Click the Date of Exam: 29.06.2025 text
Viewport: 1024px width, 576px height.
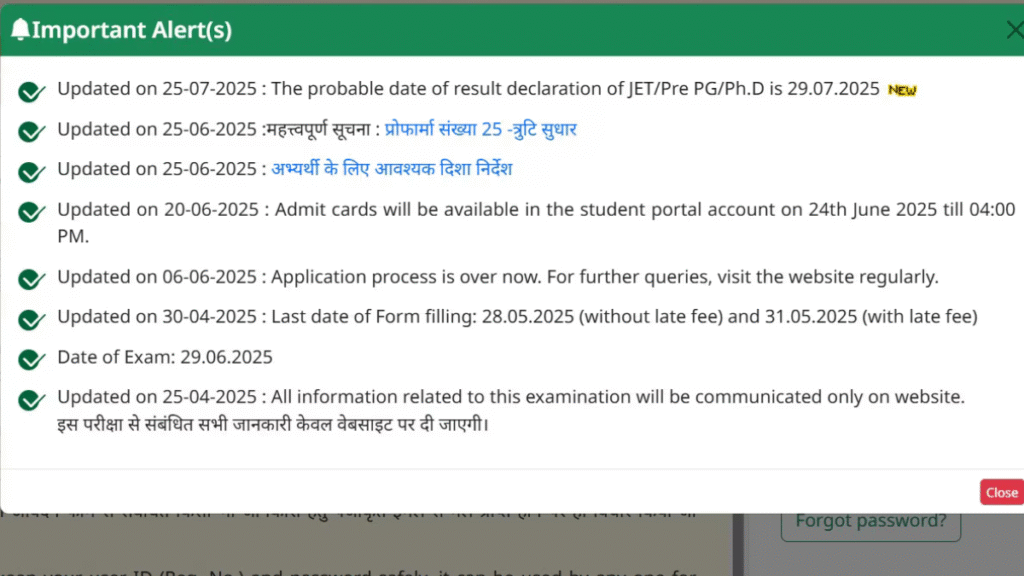point(165,357)
